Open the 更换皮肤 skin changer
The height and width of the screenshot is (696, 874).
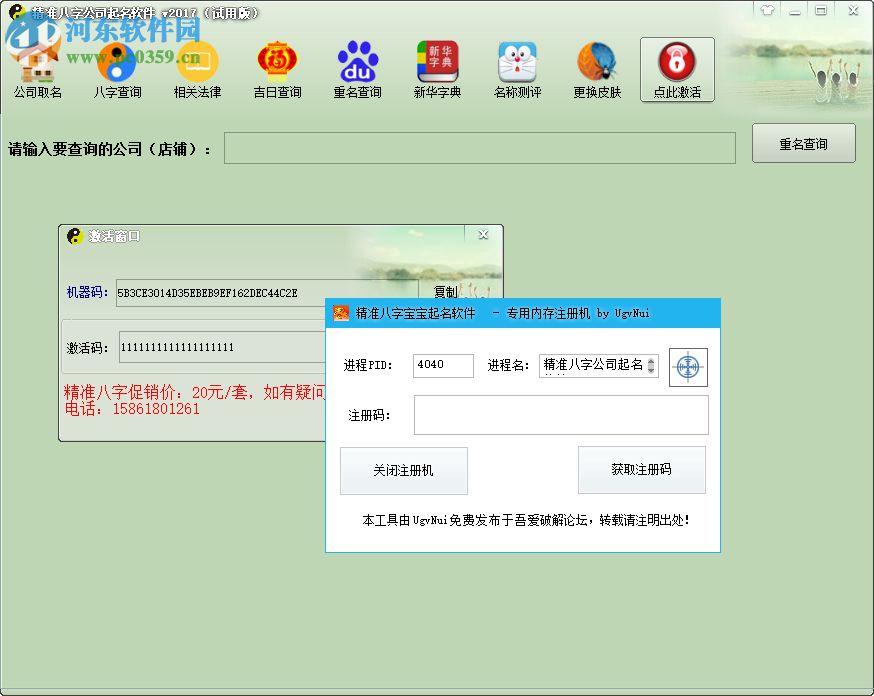(596, 68)
